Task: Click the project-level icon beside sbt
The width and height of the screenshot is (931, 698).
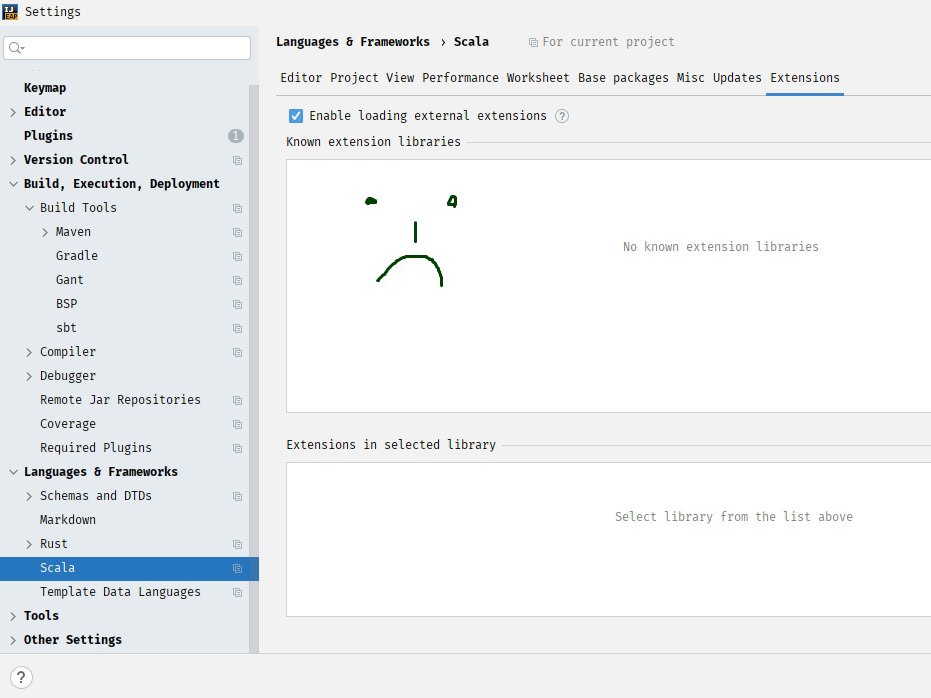Action: 238,328
